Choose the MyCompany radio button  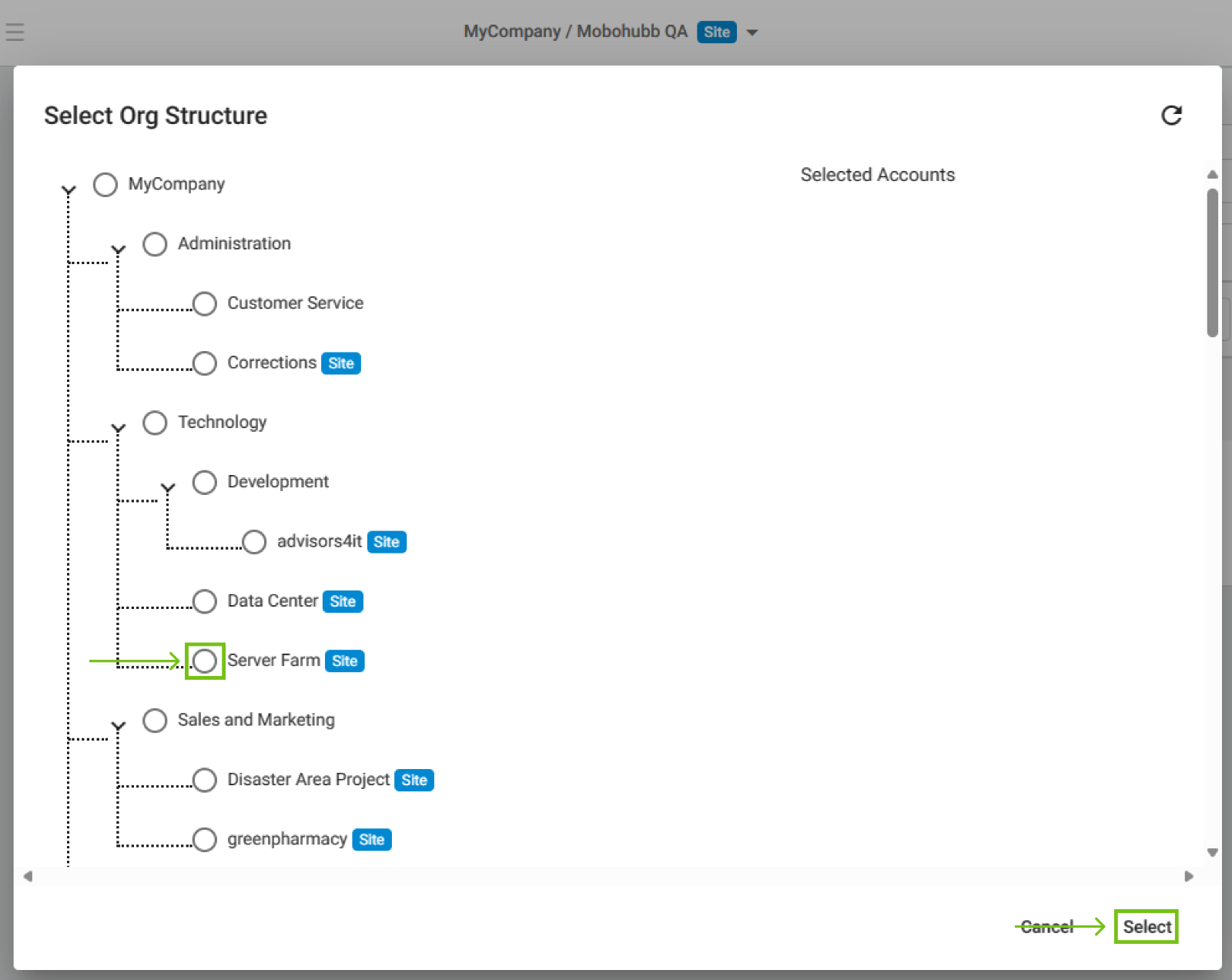pyautogui.click(x=105, y=185)
